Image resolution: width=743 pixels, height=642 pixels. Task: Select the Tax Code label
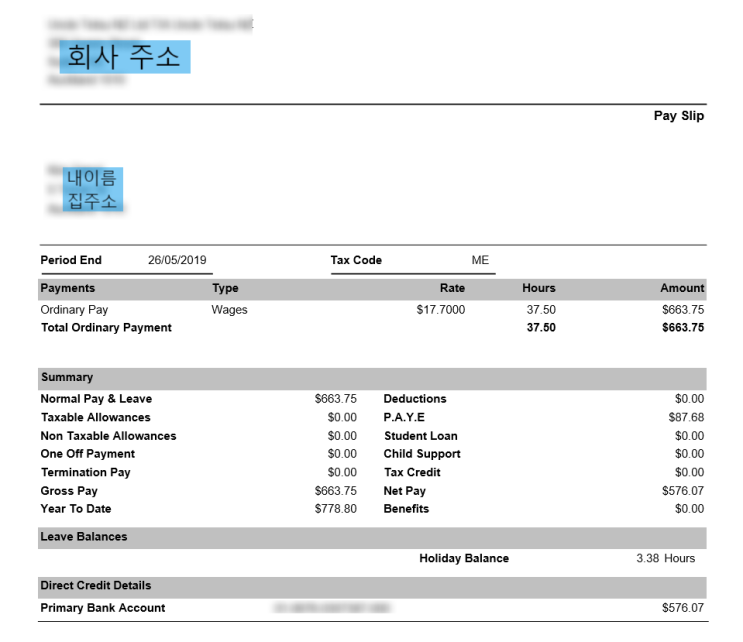pos(356,260)
